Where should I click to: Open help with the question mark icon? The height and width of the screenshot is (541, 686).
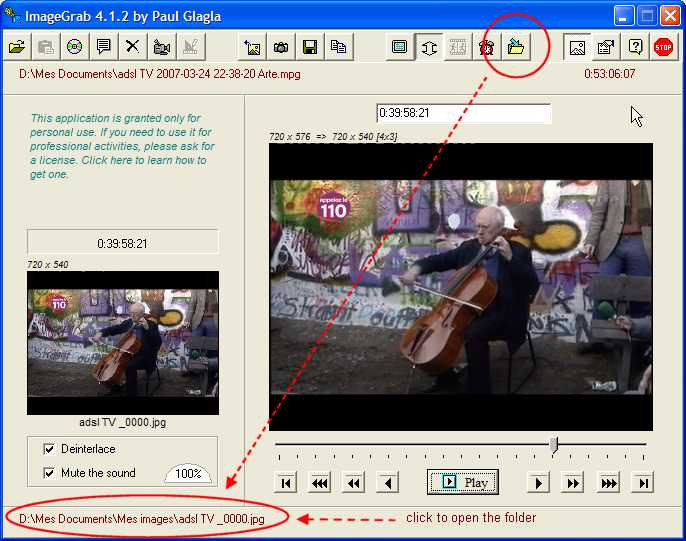[x=635, y=46]
